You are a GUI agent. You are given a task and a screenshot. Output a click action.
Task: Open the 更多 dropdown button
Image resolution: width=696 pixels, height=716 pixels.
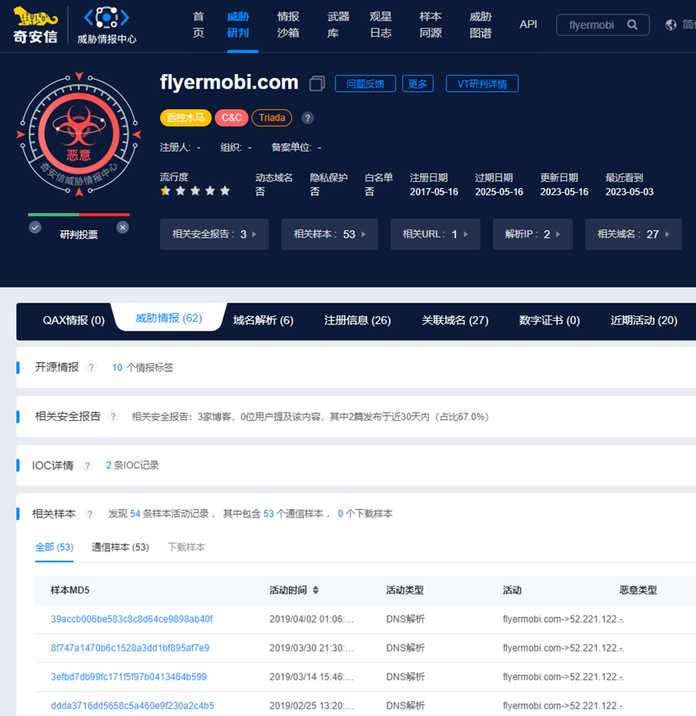[417, 84]
